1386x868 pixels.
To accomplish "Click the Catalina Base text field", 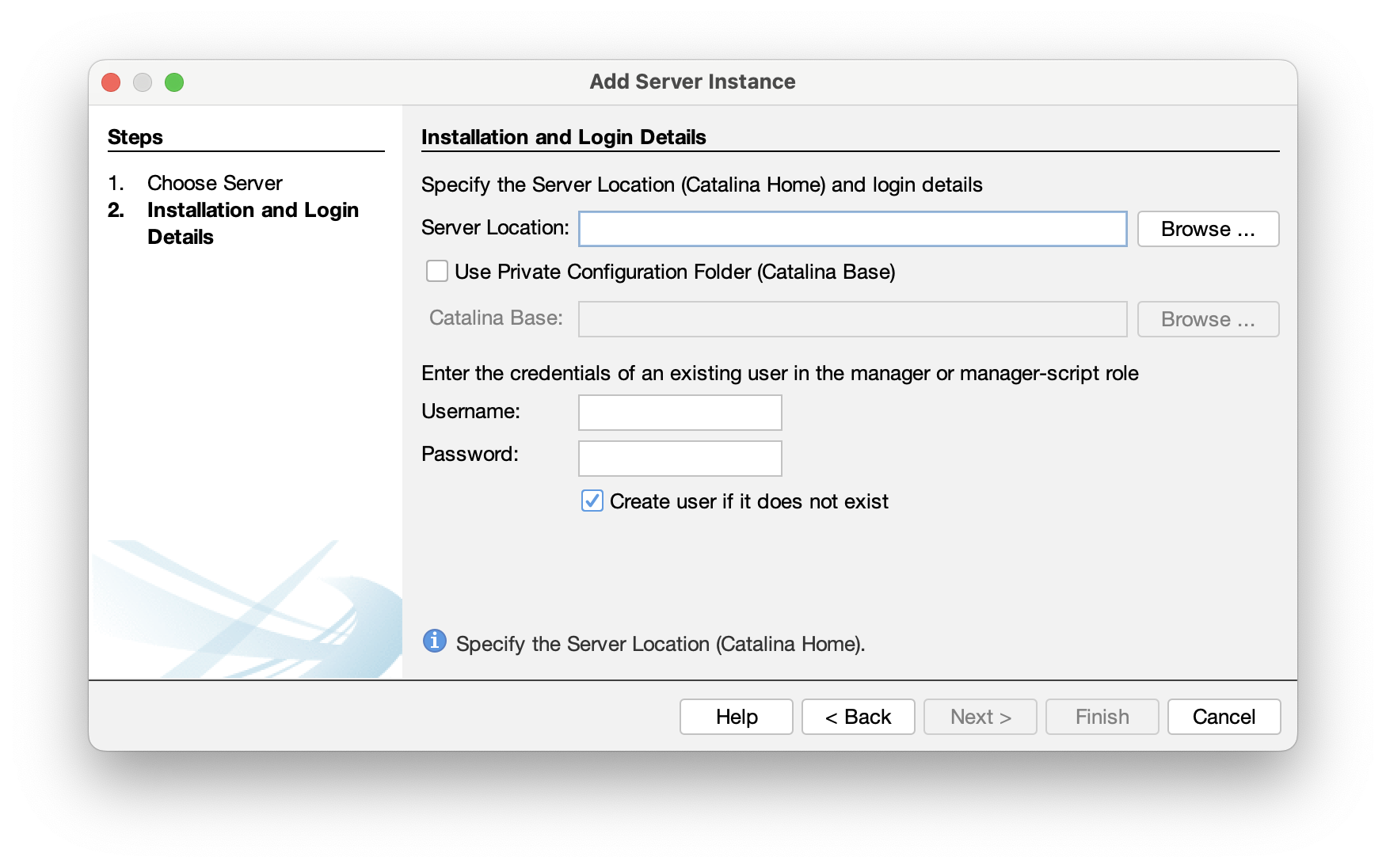I will tap(851, 319).
